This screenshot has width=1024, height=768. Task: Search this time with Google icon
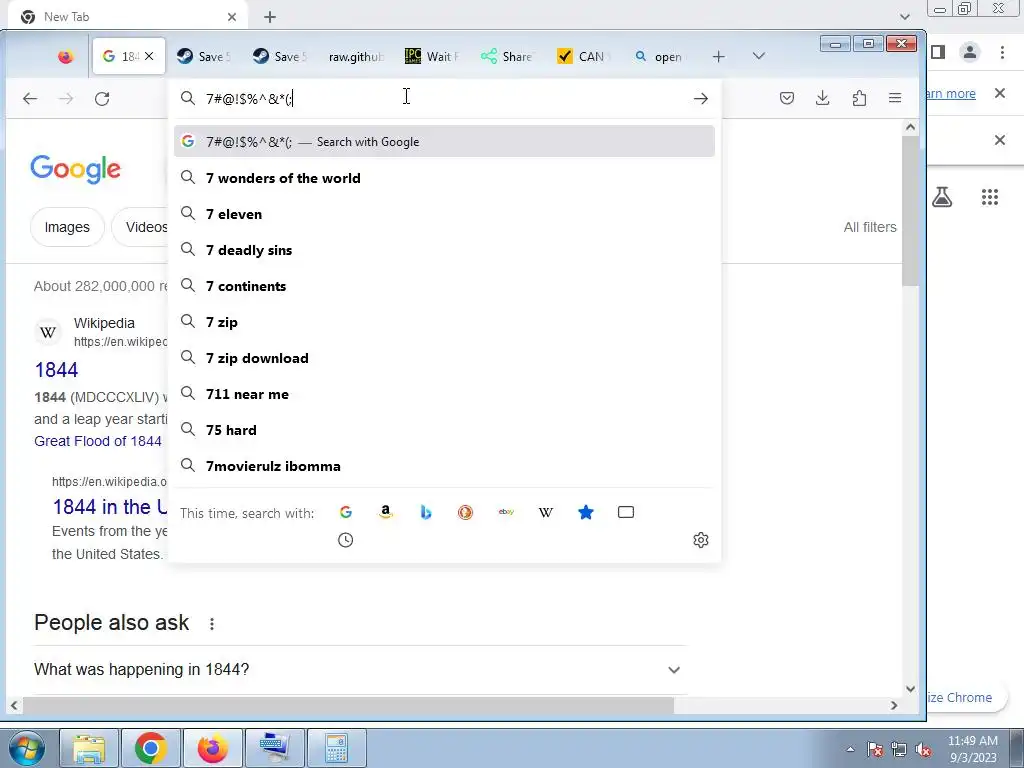345,513
